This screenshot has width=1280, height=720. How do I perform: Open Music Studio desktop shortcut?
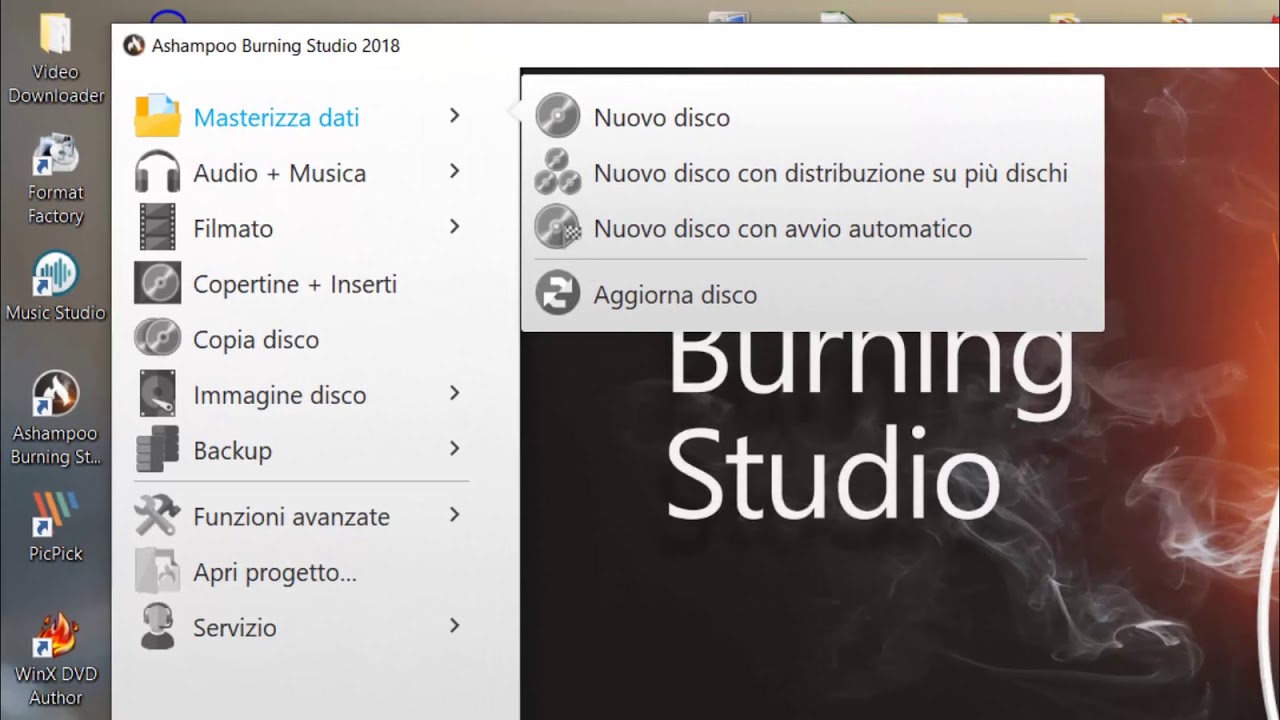point(56,288)
